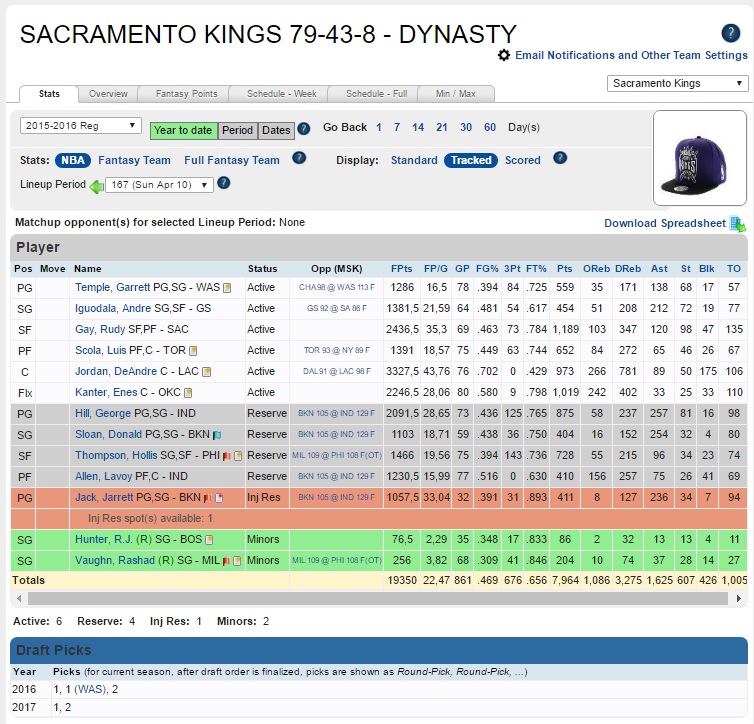The height and width of the screenshot is (724, 754).
Task: Switch stats to NBA
Action: (x=73, y=160)
